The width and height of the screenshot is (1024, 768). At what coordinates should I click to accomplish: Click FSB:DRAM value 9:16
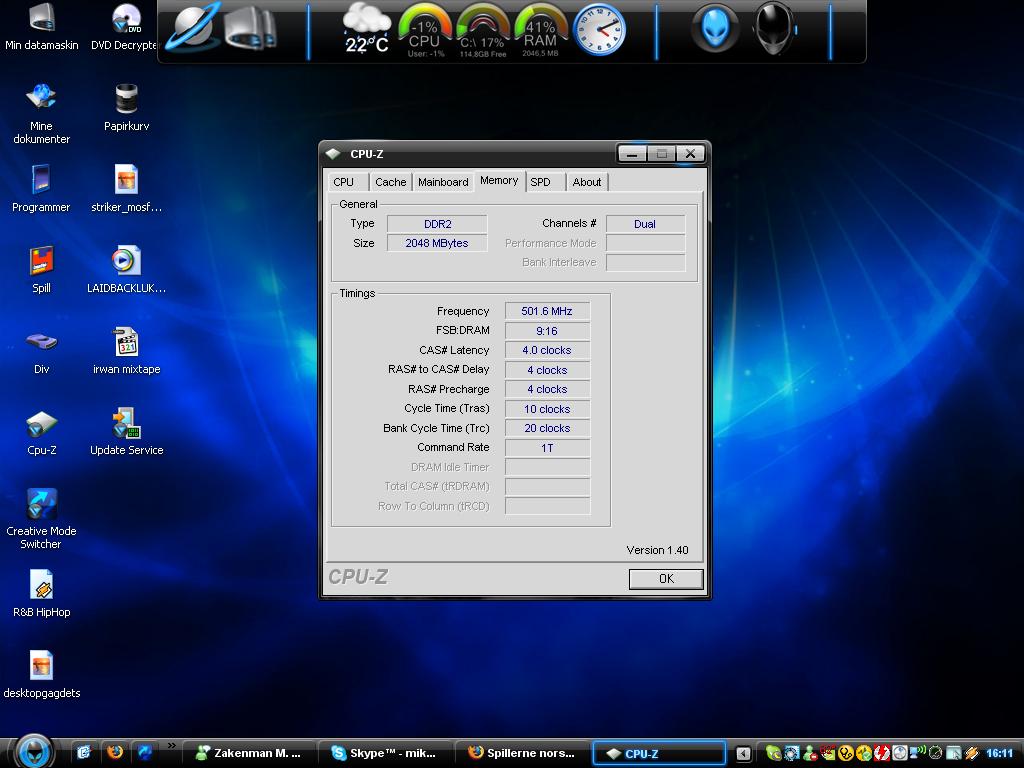(547, 331)
